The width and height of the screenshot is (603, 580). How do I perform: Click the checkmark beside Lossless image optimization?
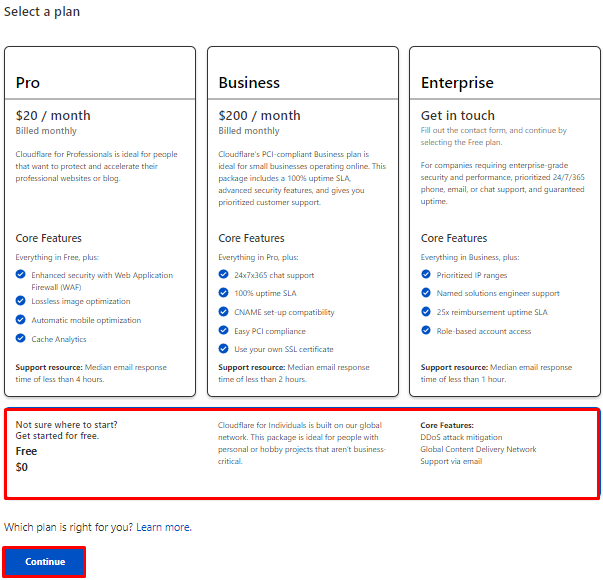tap(21, 300)
